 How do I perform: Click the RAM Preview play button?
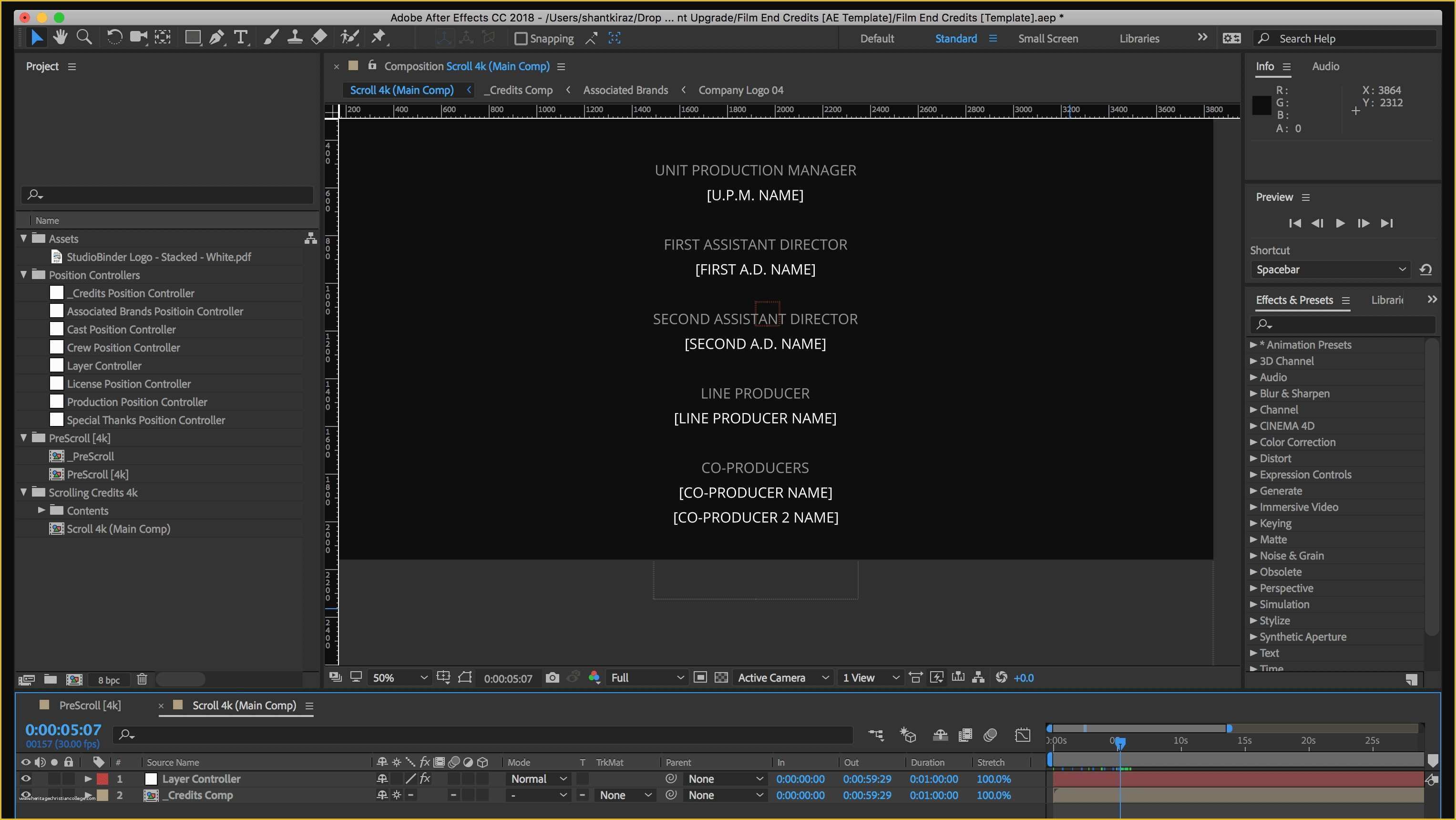[x=1340, y=222]
